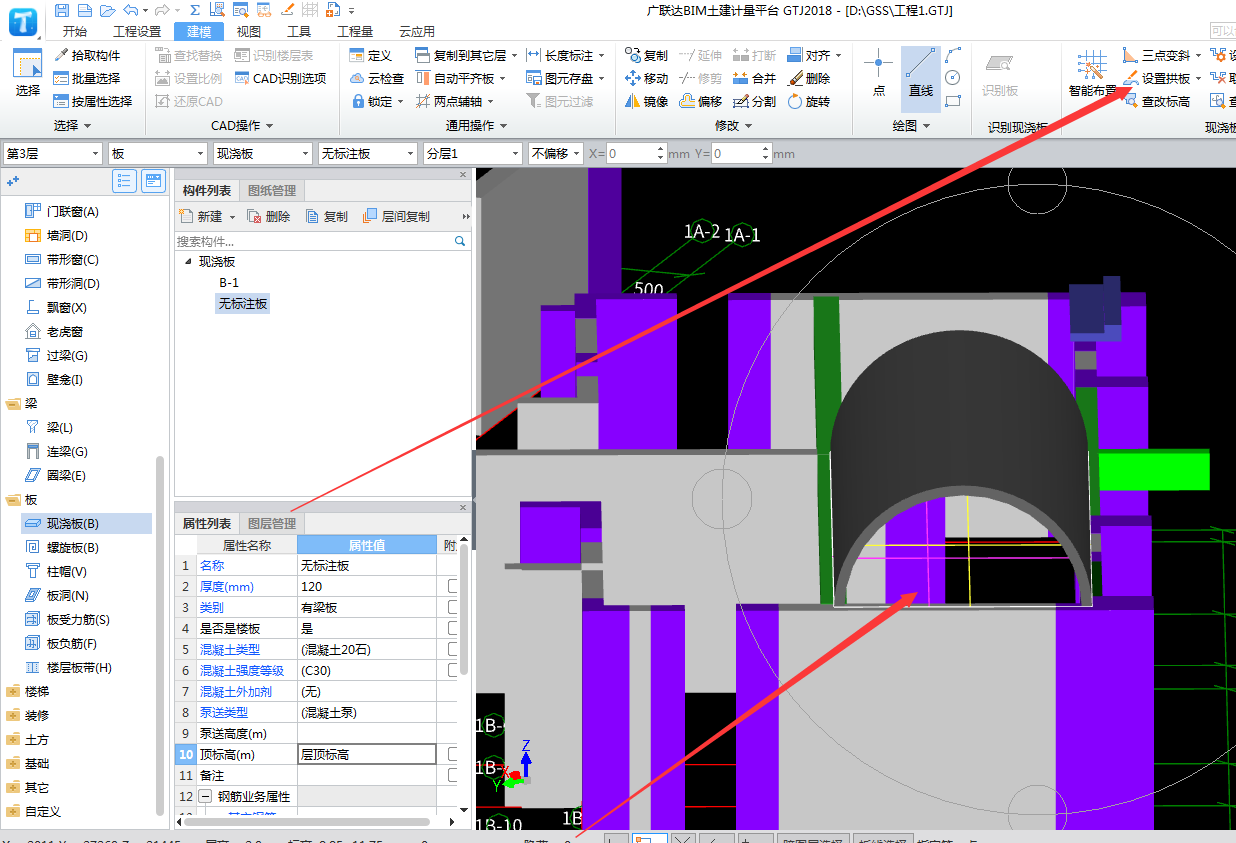Select the 旋转 rotate tool
Image resolution: width=1236 pixels, height=843 pixels.
[x=809, y=101]
